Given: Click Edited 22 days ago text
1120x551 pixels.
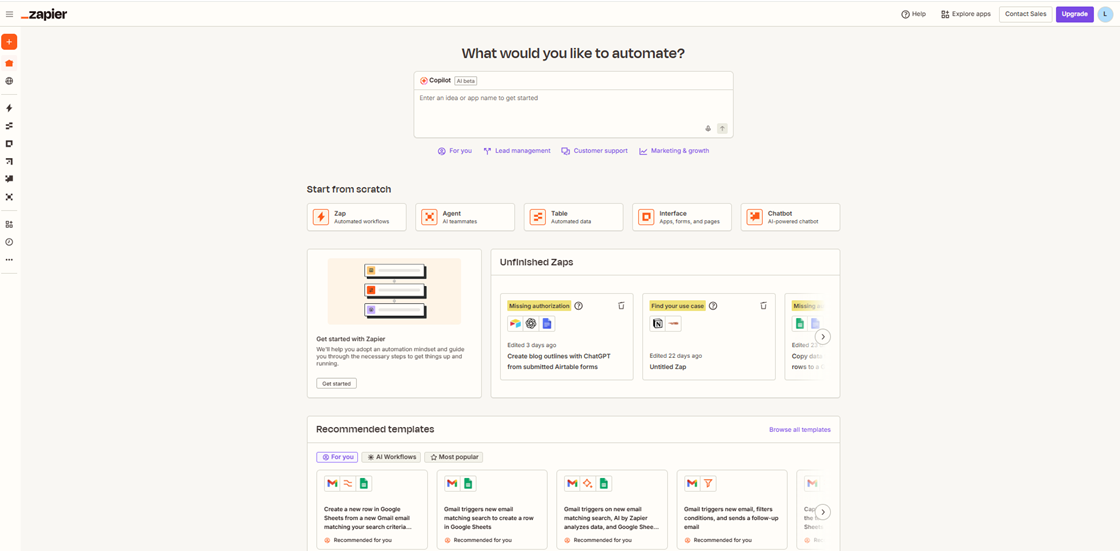Looking at the screenshot, I should pyautogui.click(x=676, y=356).
